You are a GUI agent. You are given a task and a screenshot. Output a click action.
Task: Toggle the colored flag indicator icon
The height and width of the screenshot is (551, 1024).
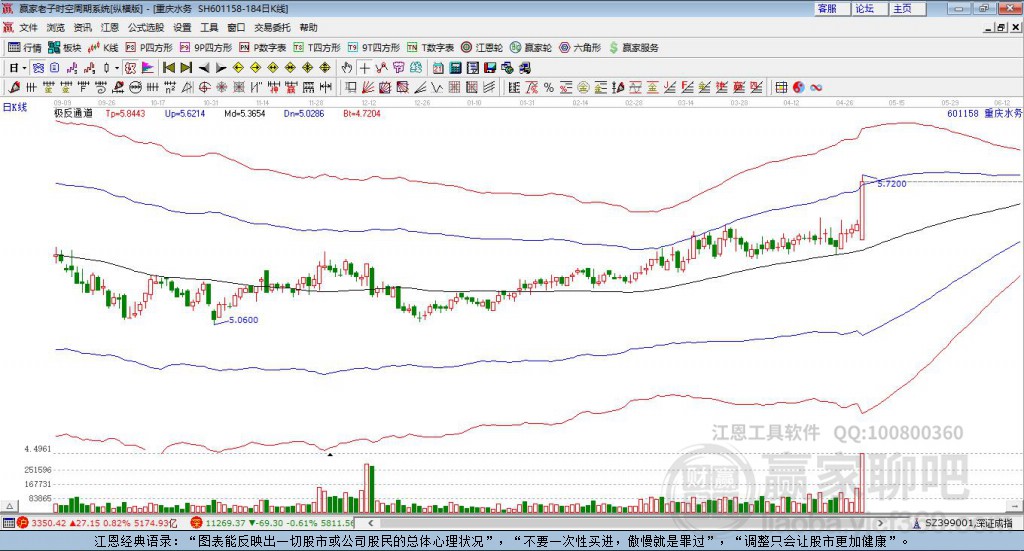(148, 68)
